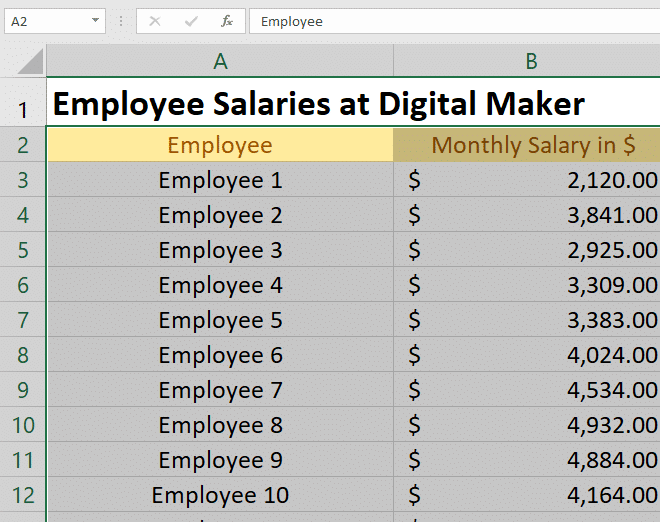Screen dimensions: 660x522
Task: Select row 4 header
Action: pos(23,215)
